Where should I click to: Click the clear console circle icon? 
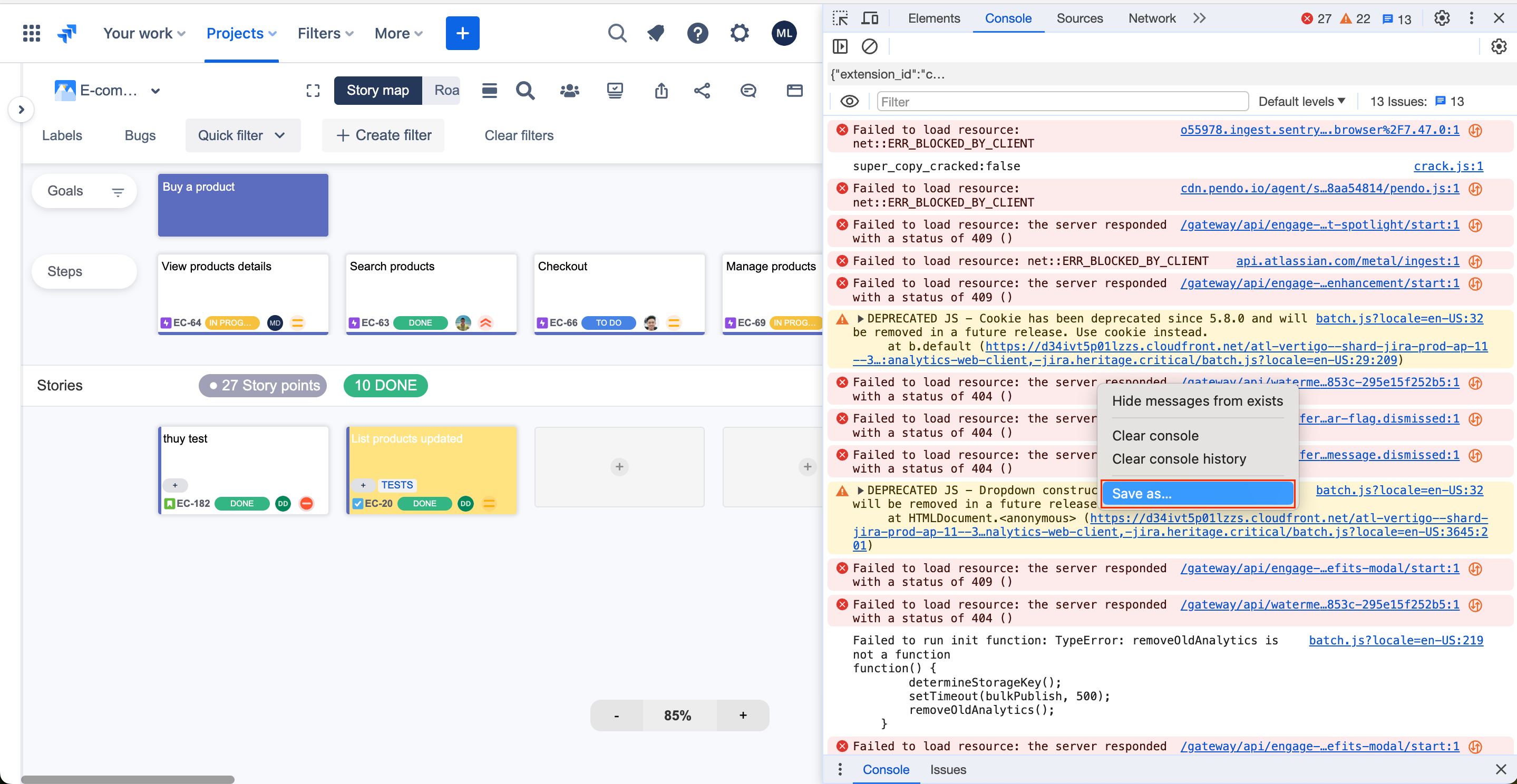click(x=869, y=46)
